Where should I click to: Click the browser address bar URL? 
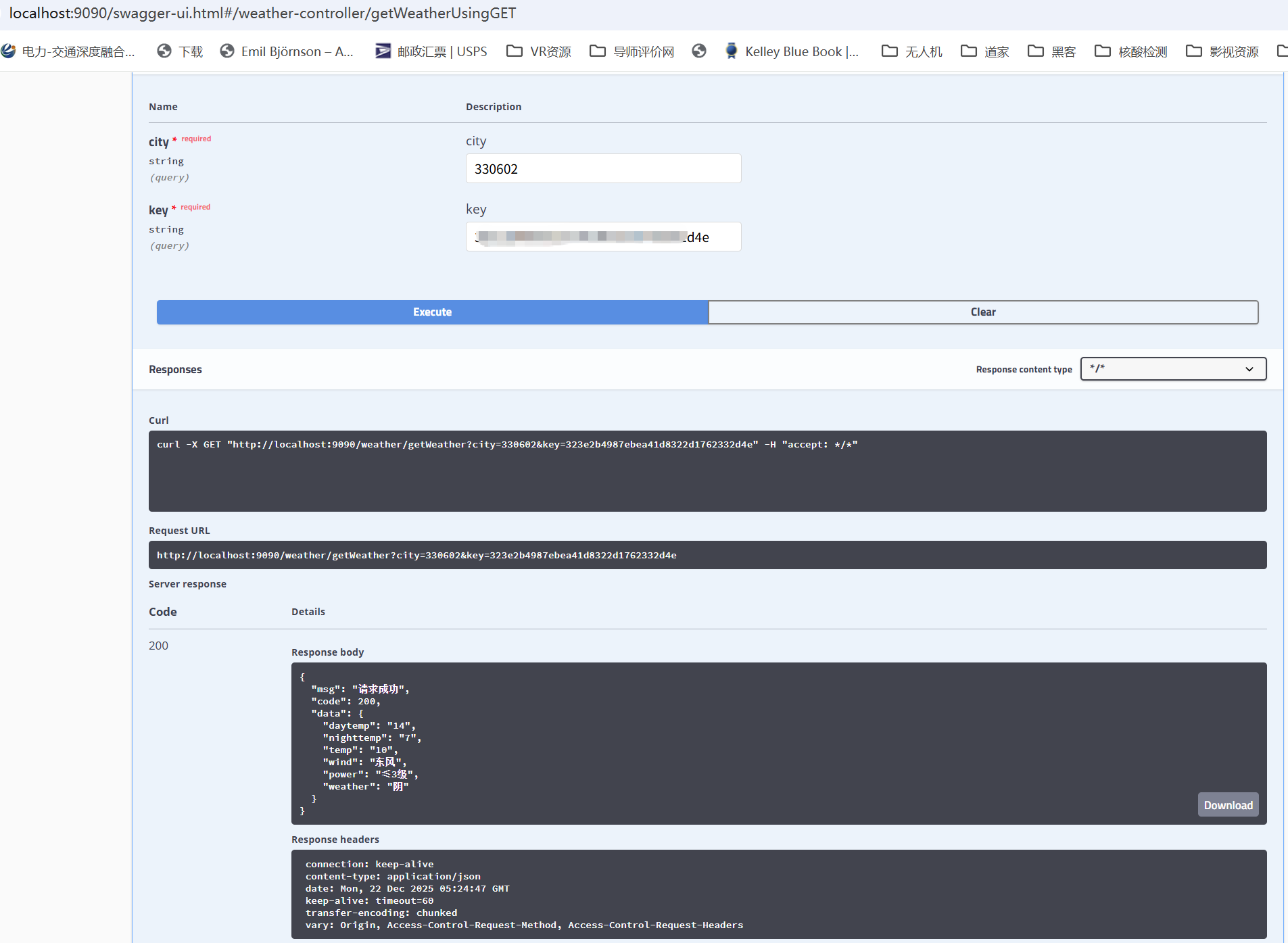(262, 14)
